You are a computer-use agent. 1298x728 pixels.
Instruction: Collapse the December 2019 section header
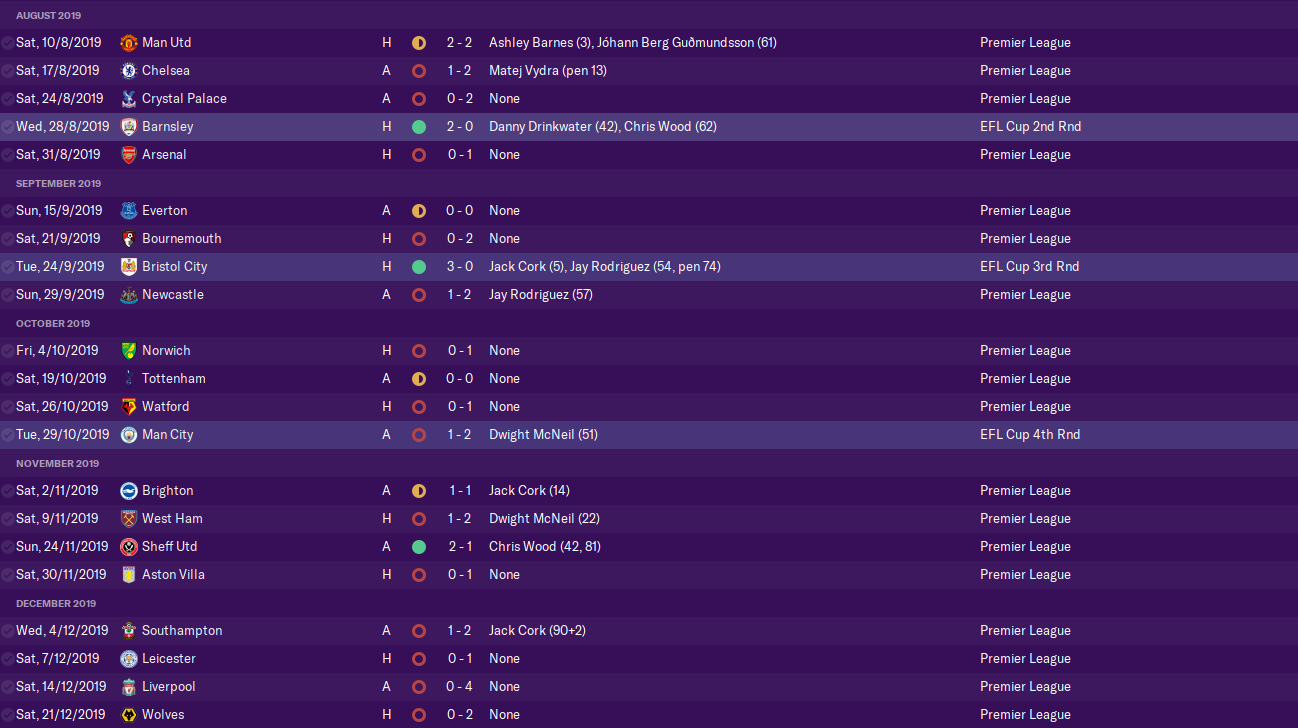click(x=56, y=604)
